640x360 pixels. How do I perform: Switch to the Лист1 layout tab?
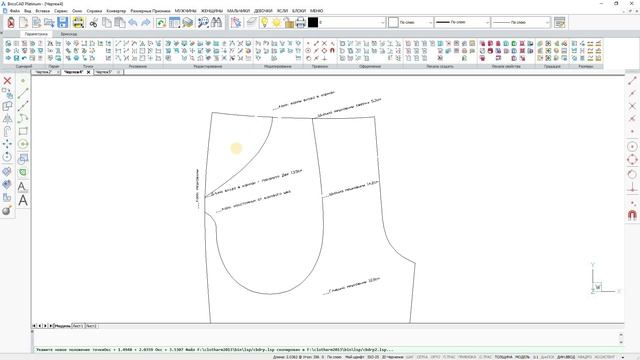click(78, 326)
